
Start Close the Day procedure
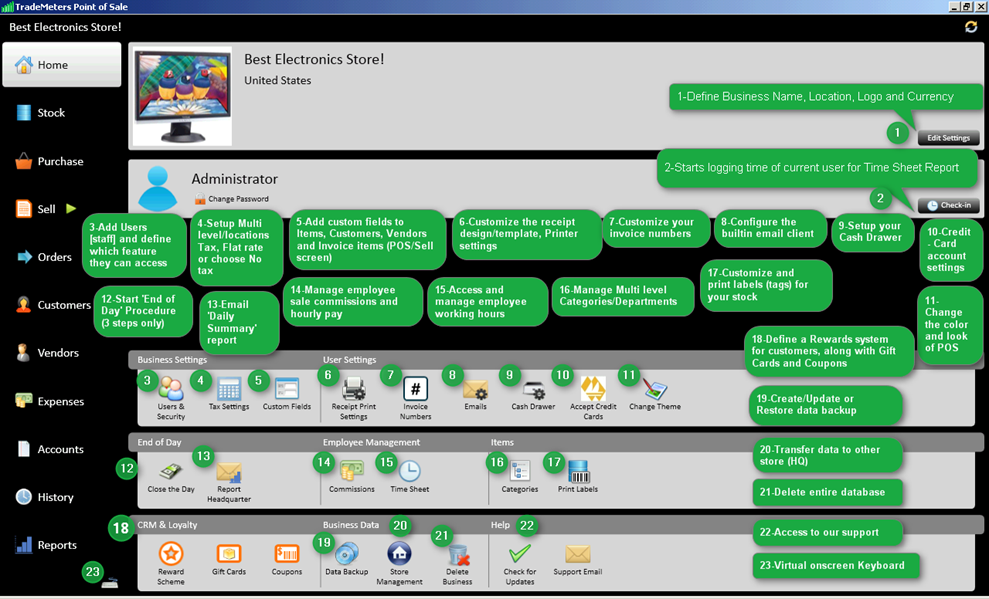click(x=171, y=472)
